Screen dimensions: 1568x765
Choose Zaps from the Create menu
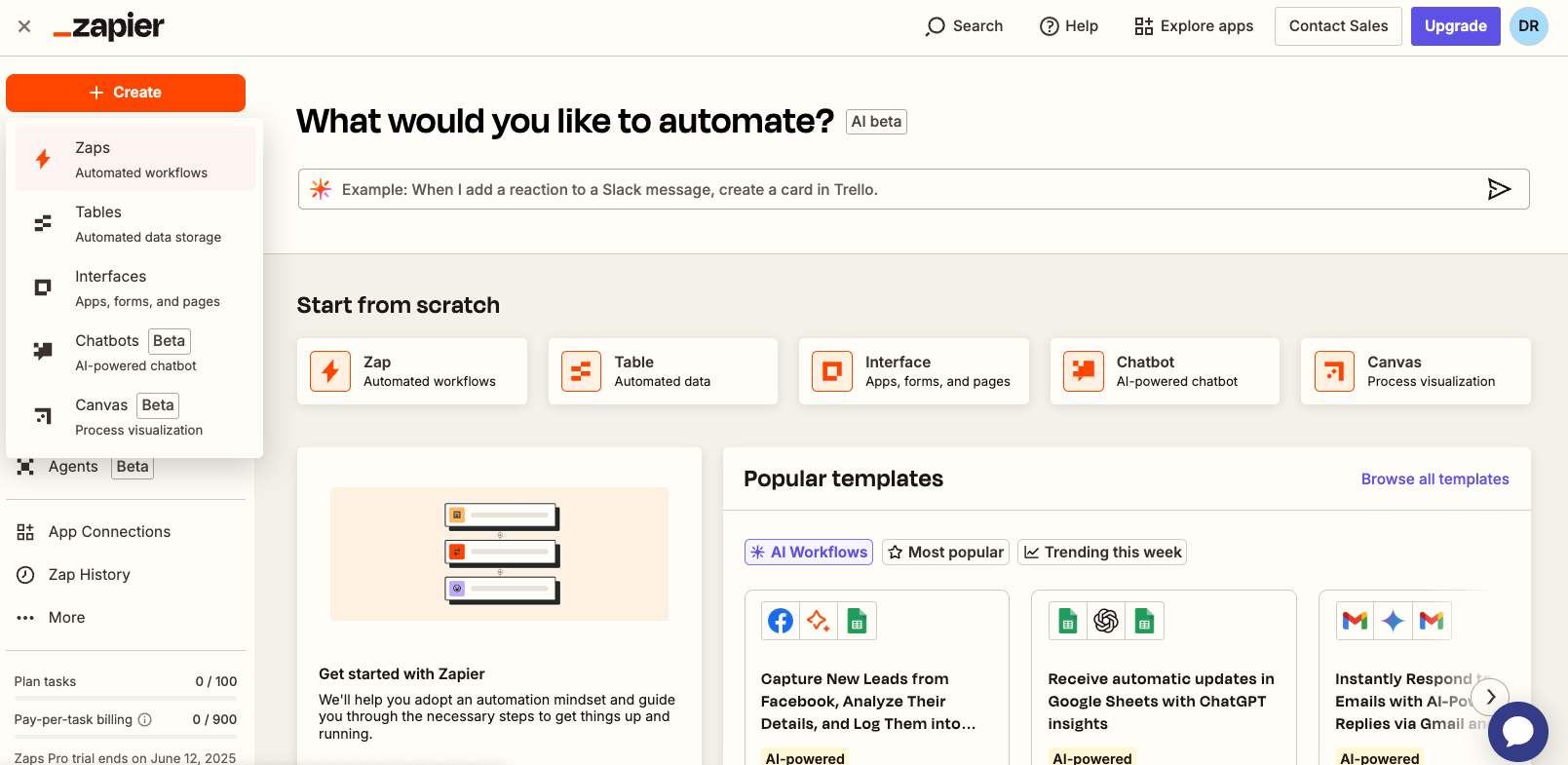point(135,159)
